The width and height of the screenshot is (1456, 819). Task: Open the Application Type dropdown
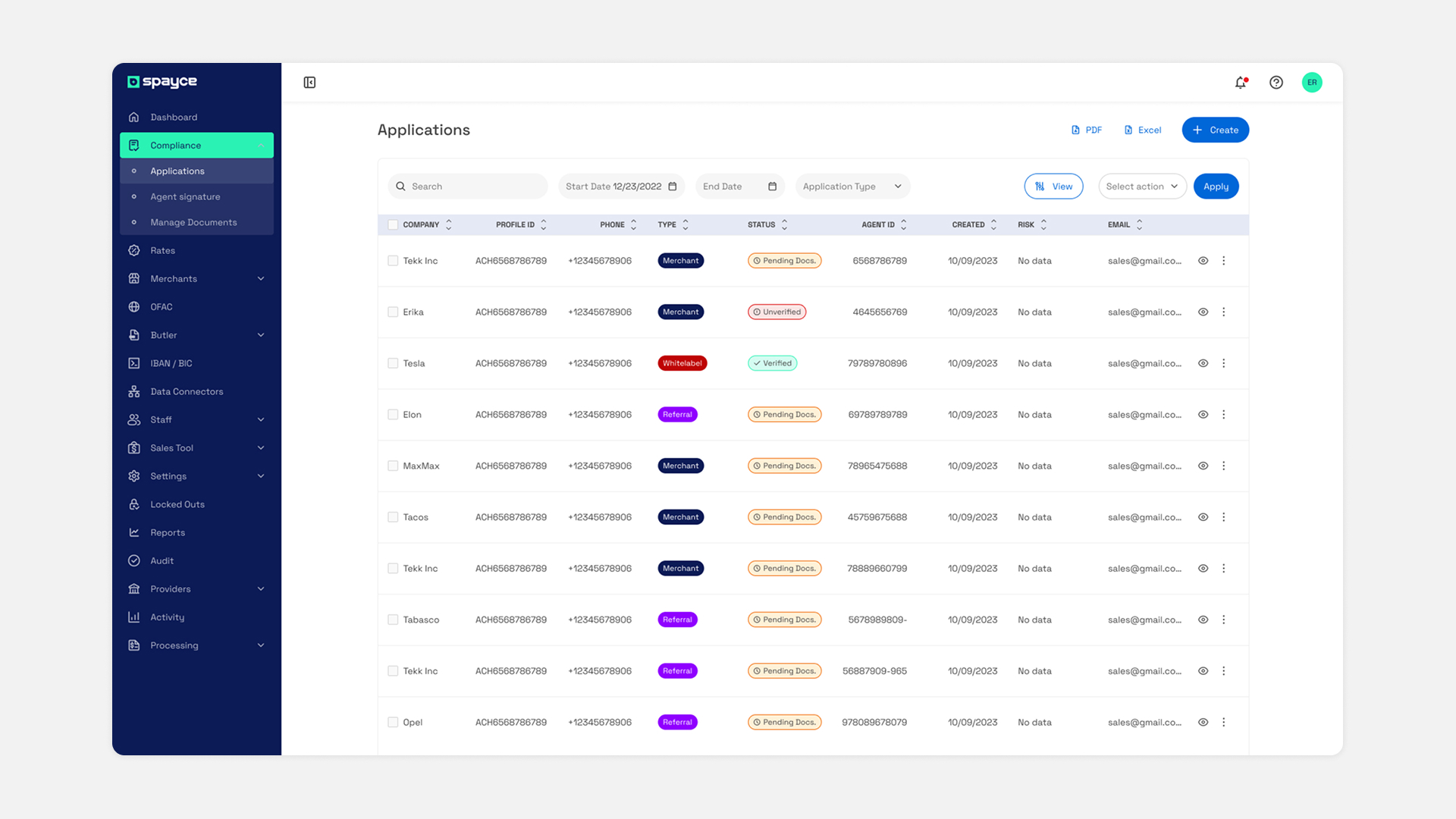pos(852,187)
